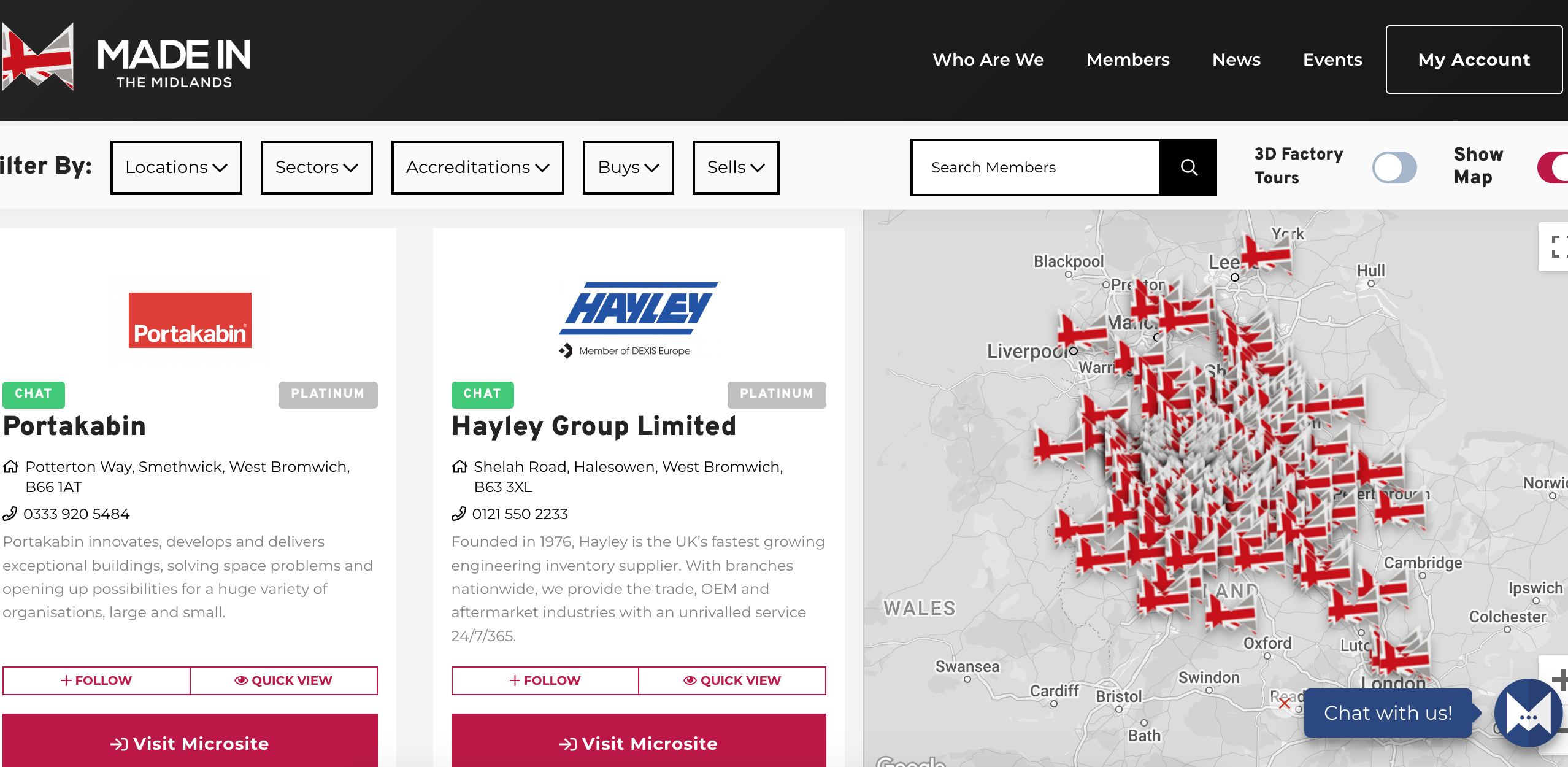
Task: Click the Portakabin logo image
Action: (190, 320)
